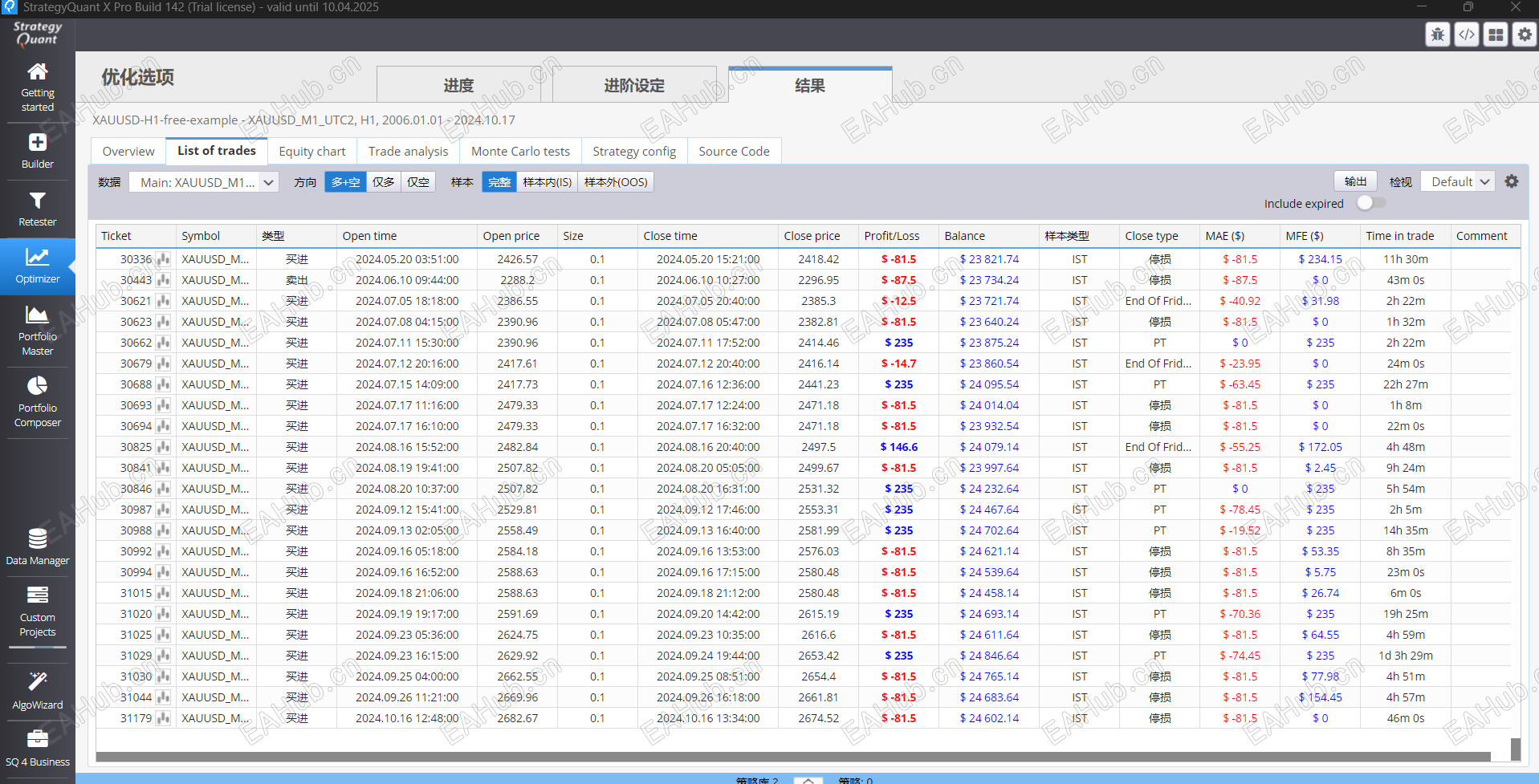Screen dimensions: 1539x784
Task: Launch AlgoWizard
Action: click(38, 690)
